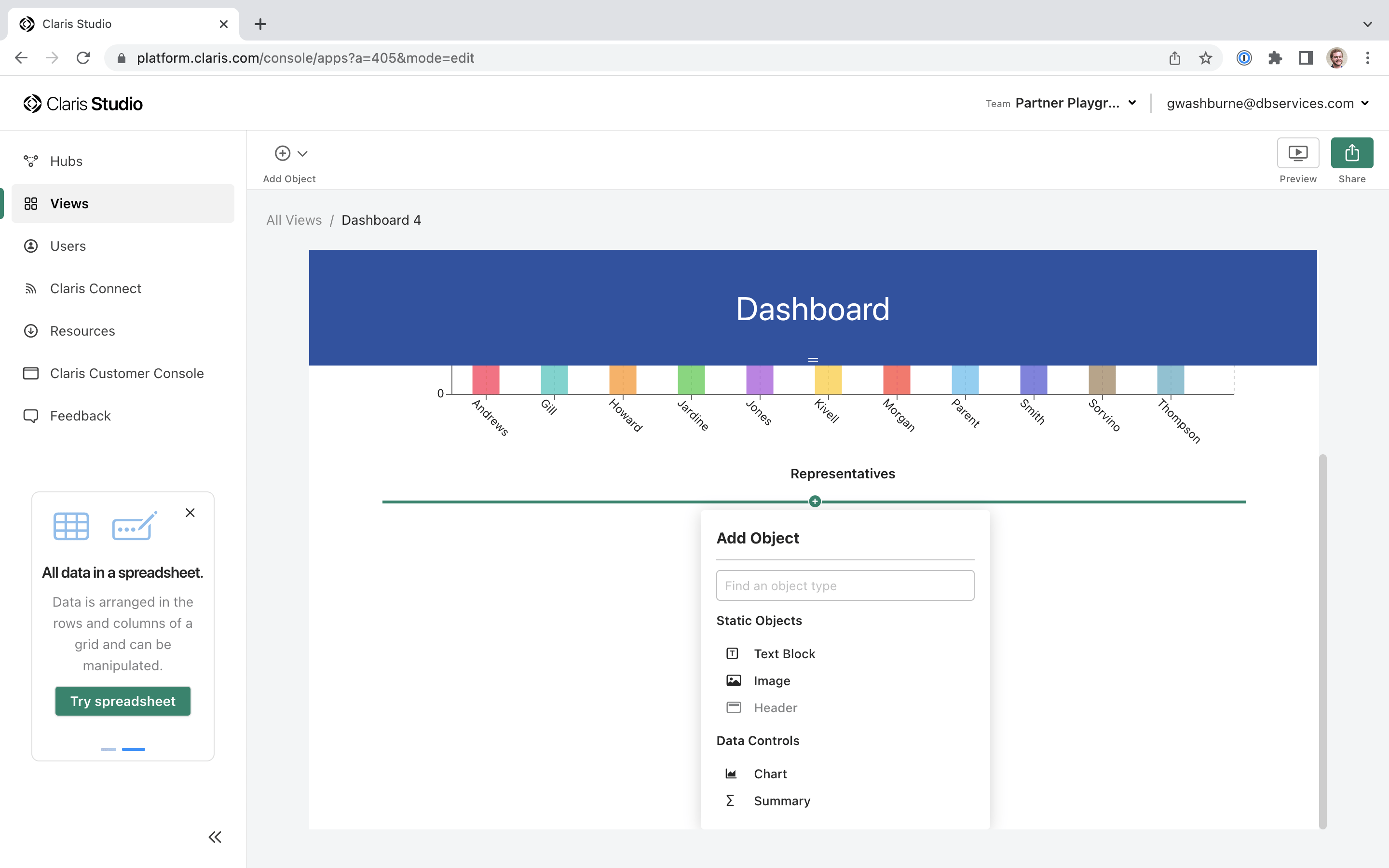This screenshot has width=1389, height=868.
Task: Open the Feedback page
Action: 123,416
